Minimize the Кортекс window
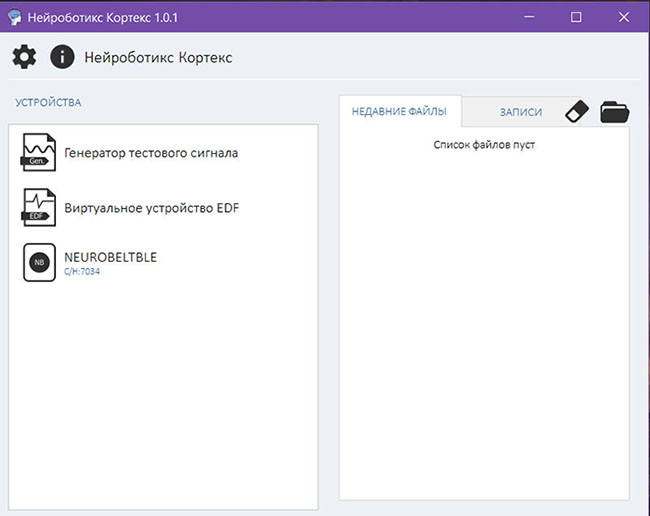650x516 pixels. click(530, 16)
